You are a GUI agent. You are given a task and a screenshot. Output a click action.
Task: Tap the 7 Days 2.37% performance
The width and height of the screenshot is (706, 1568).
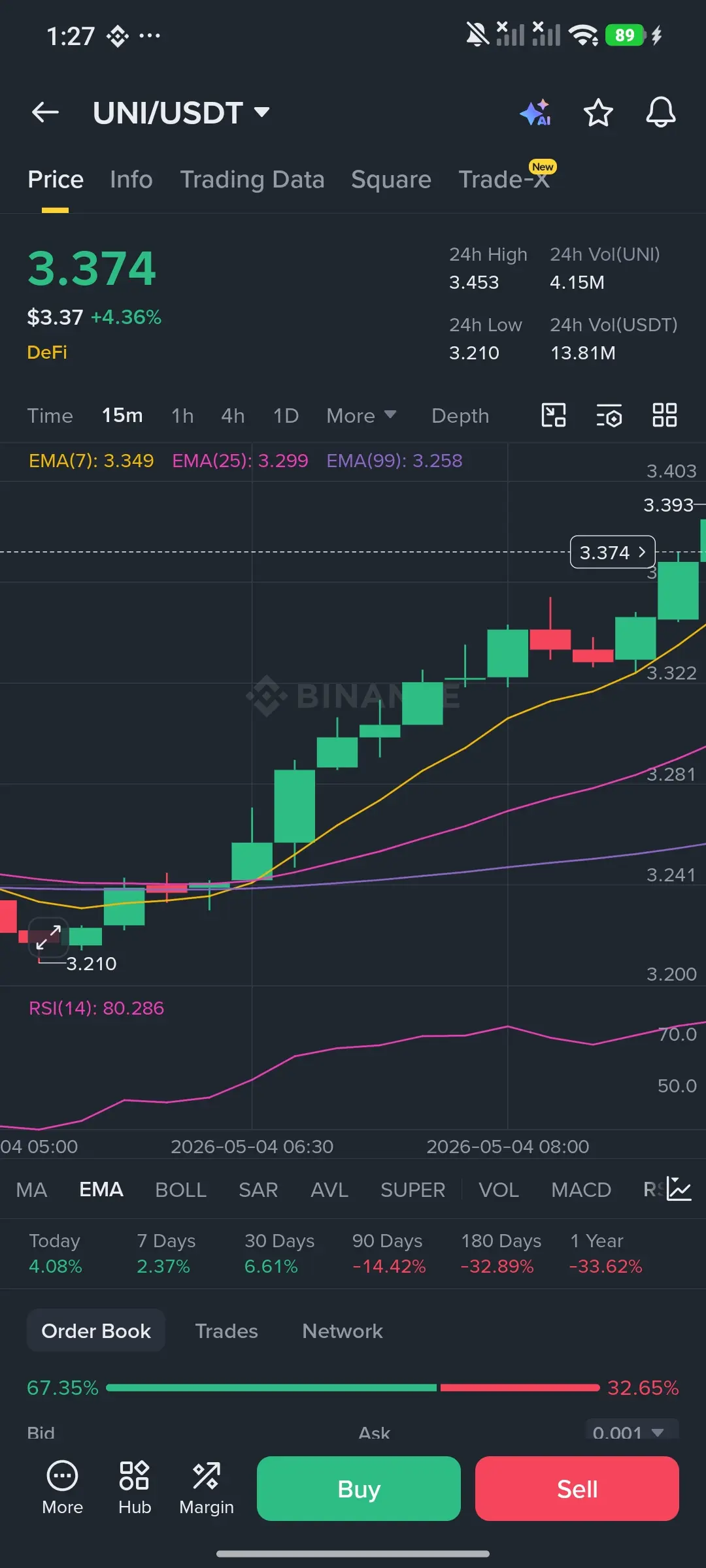coord(166,1253)
